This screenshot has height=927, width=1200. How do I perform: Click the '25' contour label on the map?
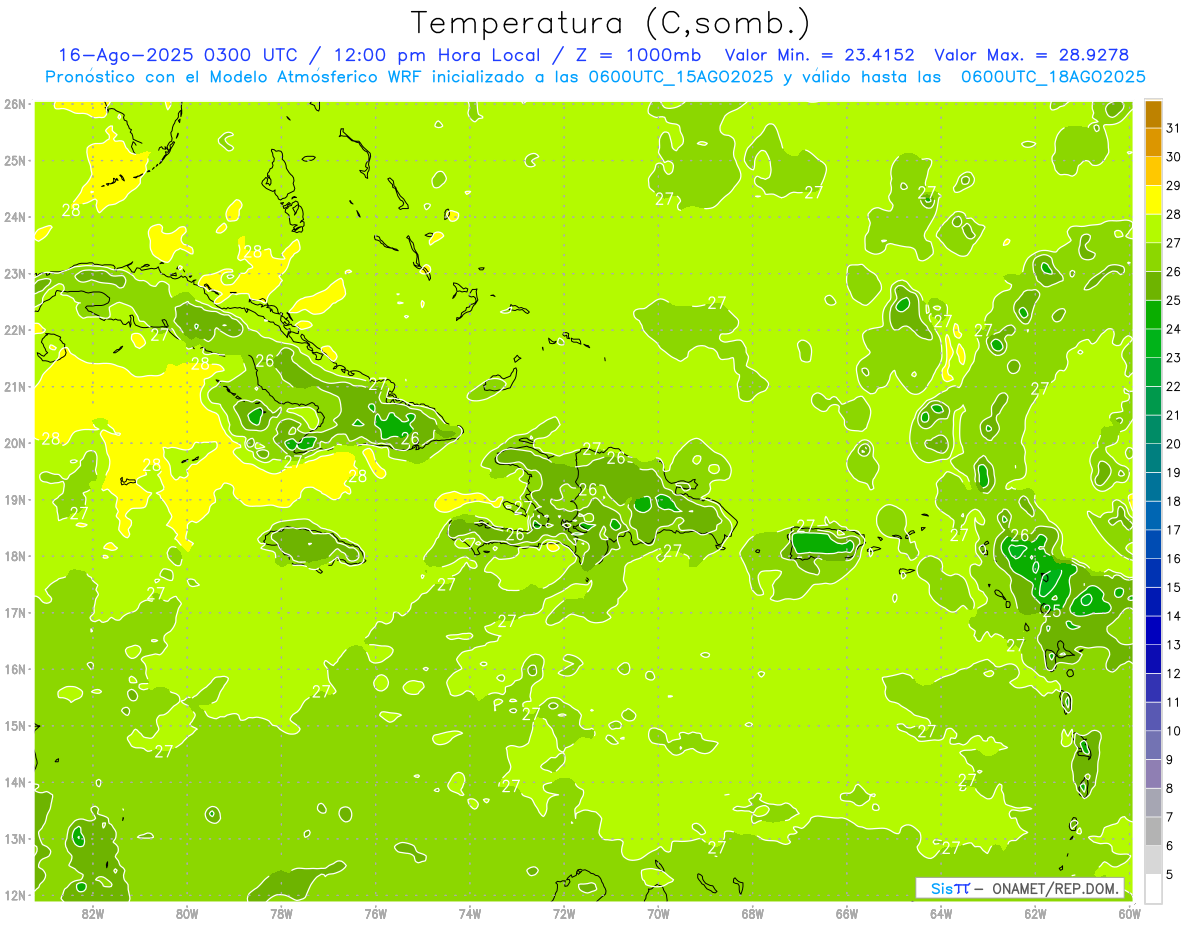coord(1051,610)
